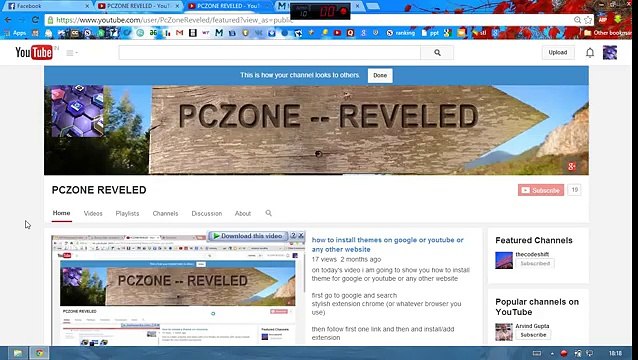This screenshot has height=360, width=638.
Task: Open the account avatar menu
Action: click(x=610, y=52)
